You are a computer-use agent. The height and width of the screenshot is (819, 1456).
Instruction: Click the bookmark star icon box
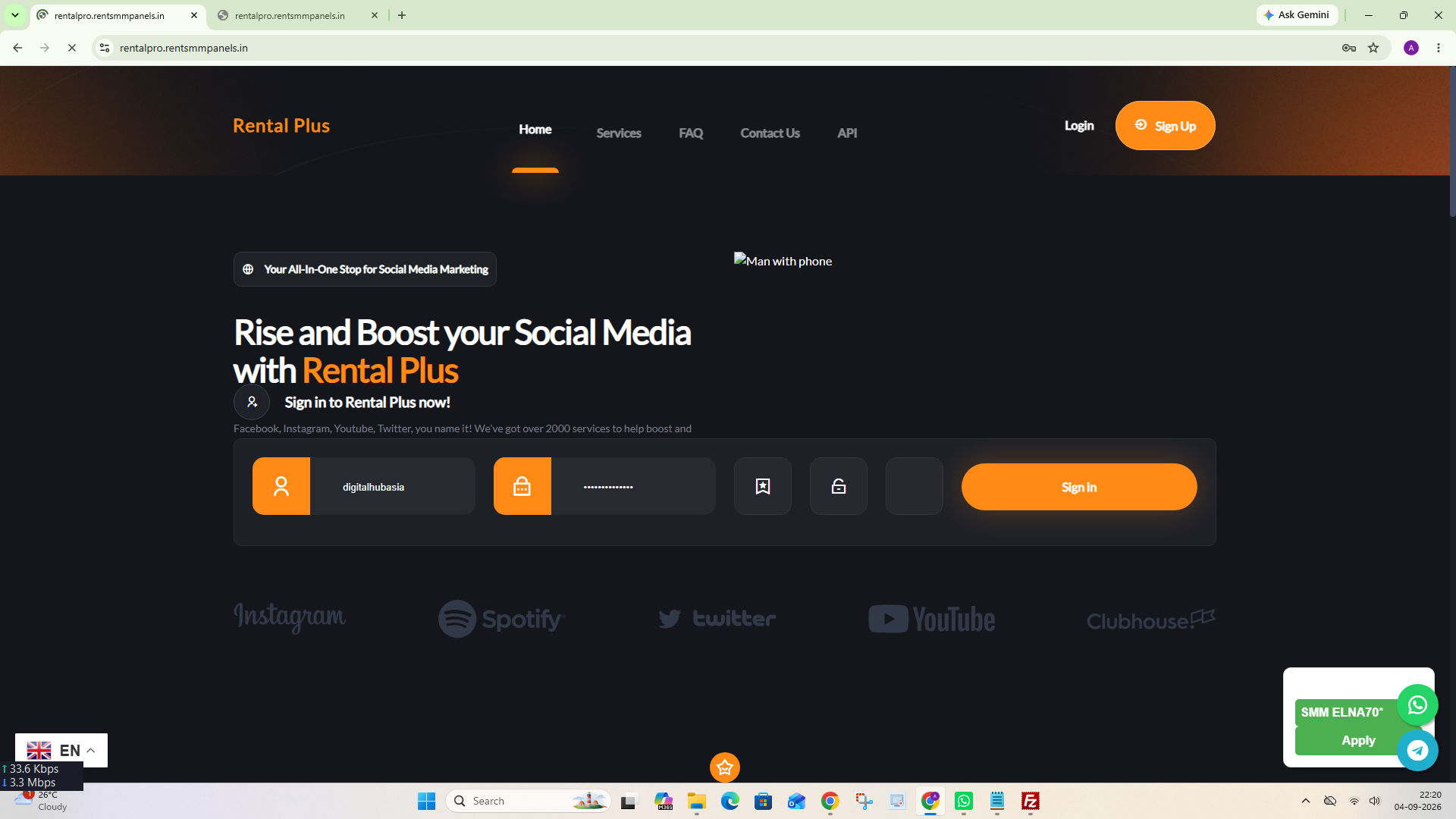(x=763, y=486)
